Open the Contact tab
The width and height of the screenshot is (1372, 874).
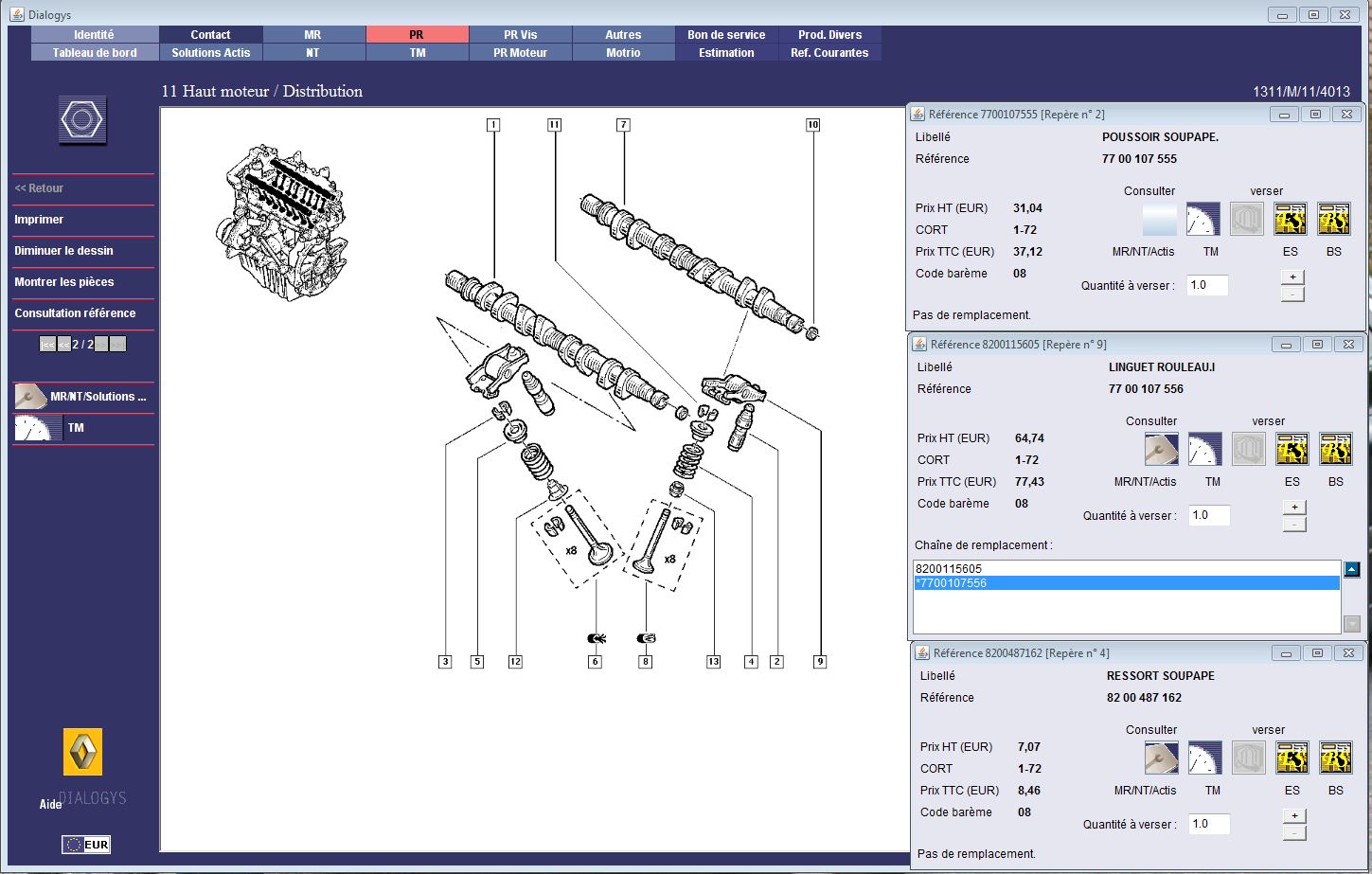point(210,34)
